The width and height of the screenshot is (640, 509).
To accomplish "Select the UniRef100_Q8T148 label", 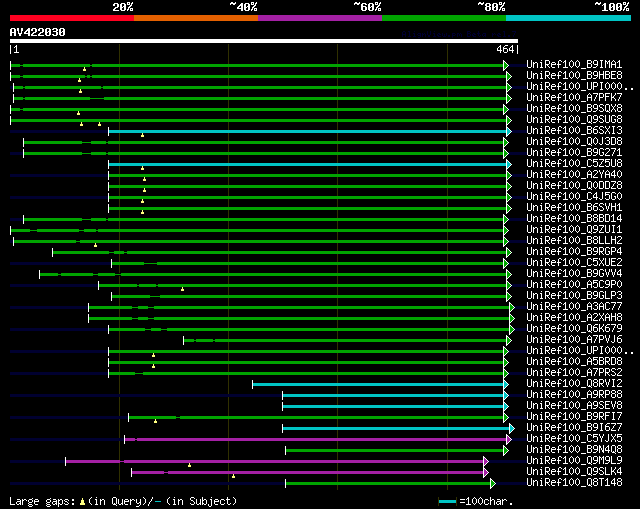I will (x=574, y=483).
